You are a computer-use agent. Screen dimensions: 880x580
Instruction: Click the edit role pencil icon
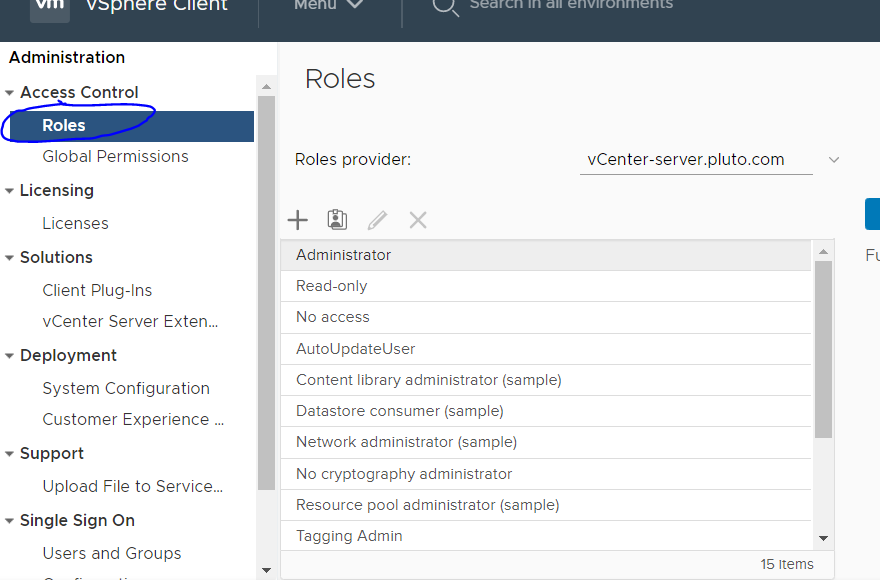377,220
